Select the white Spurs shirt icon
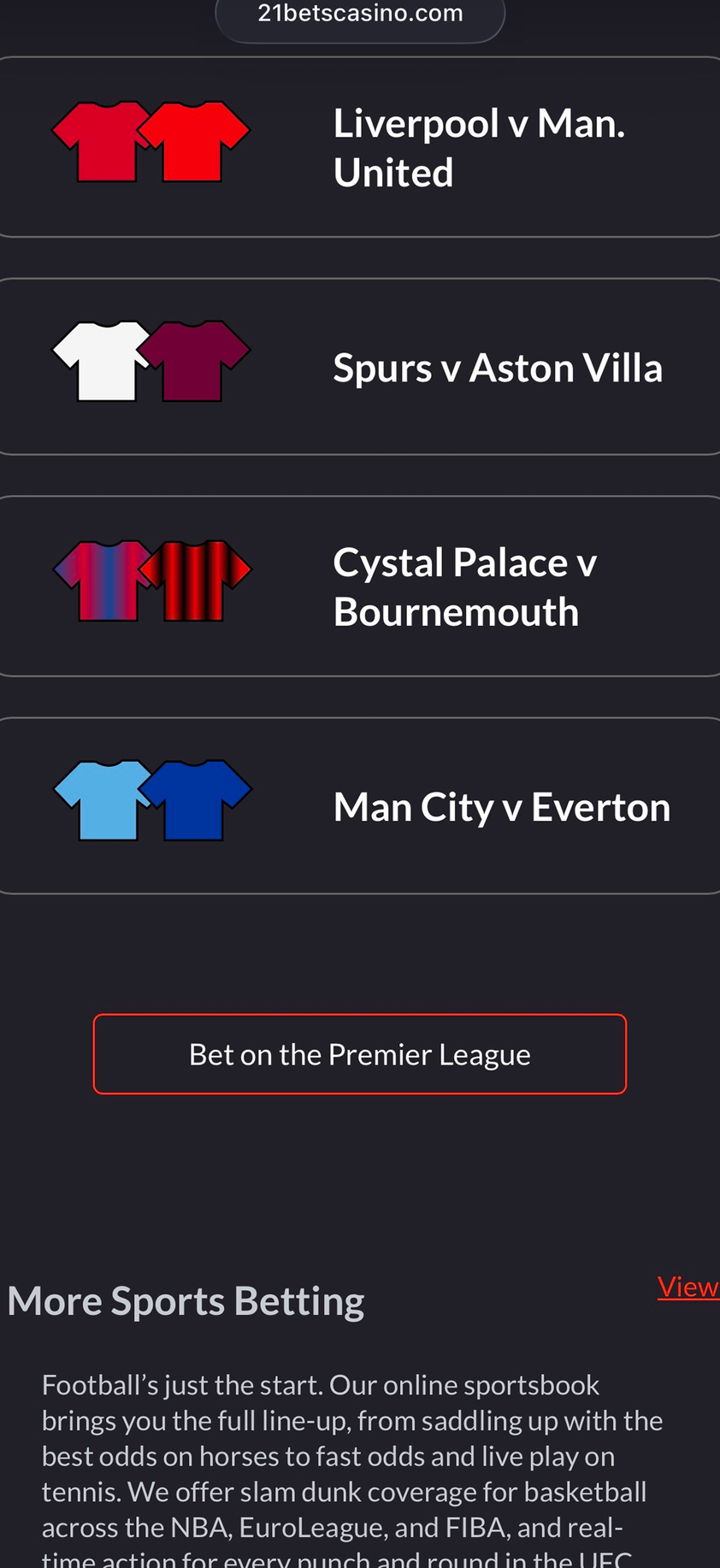Screen dimensions: 720x1568 pyautogui.click(x=103, y=362)
